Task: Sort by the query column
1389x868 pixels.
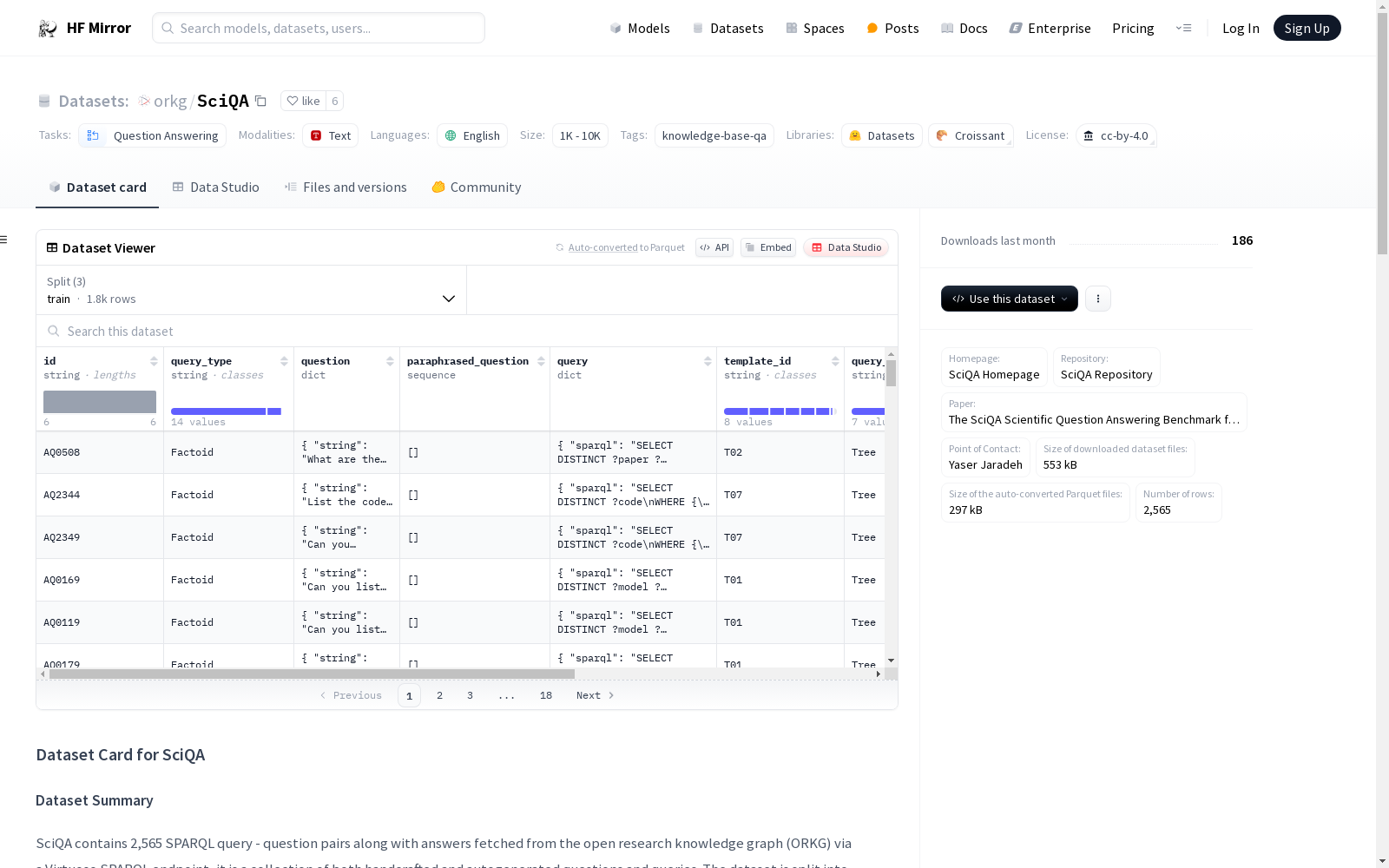Action: pyautogui.click(x=708, y=361)
